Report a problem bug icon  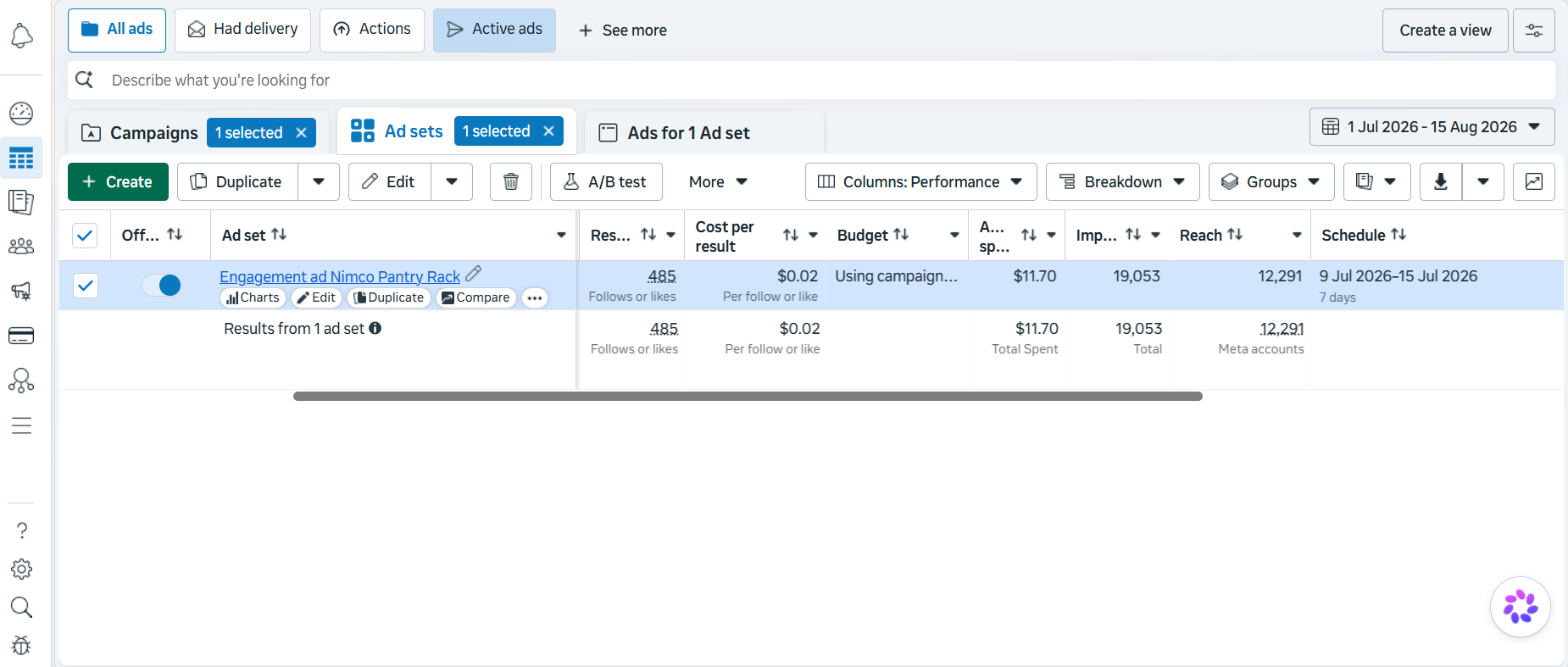pyautogui.click(x=21, y=646)
